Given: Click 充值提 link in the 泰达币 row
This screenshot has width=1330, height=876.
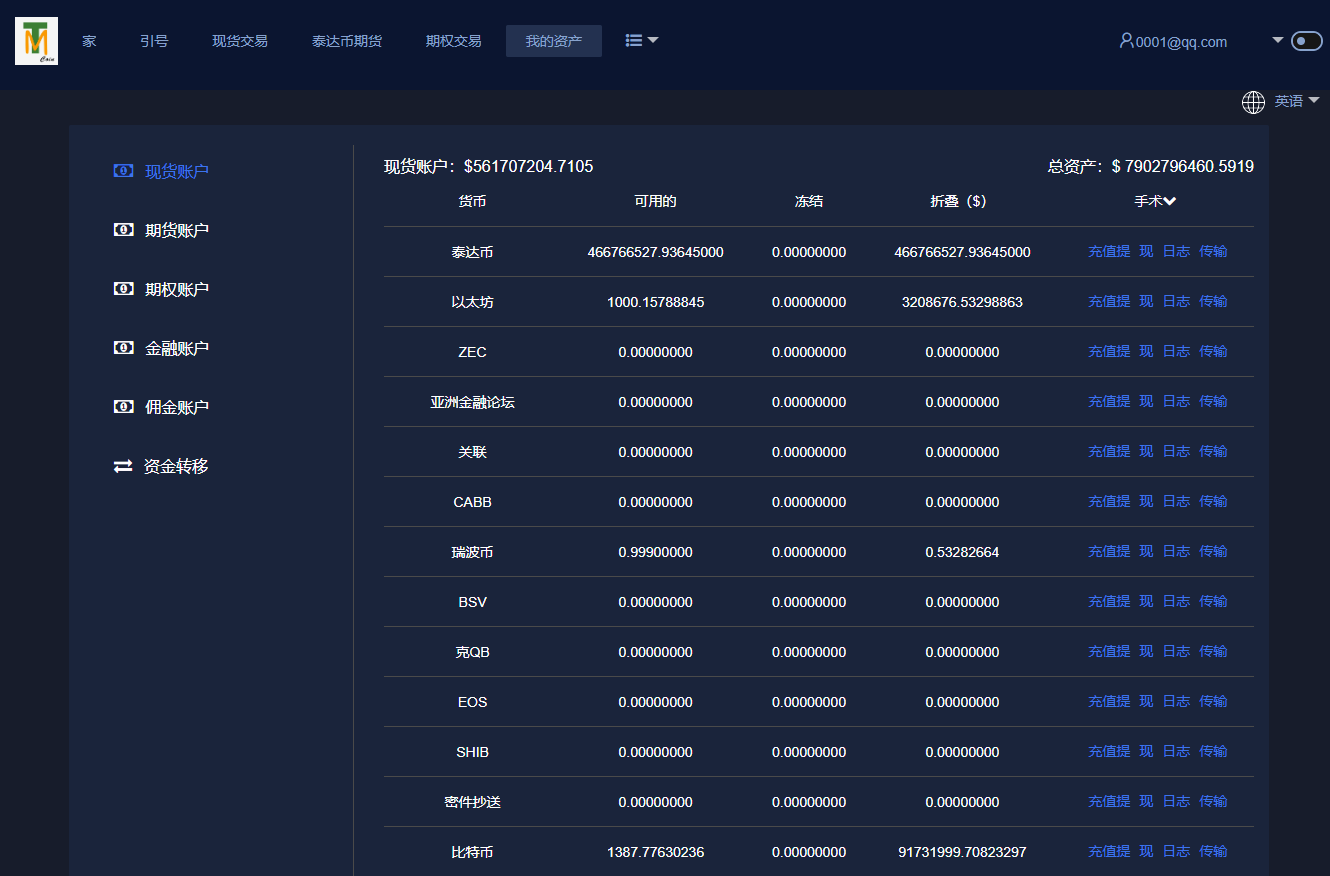Looking at the screenshot, I should click(x=1109, y=251).
